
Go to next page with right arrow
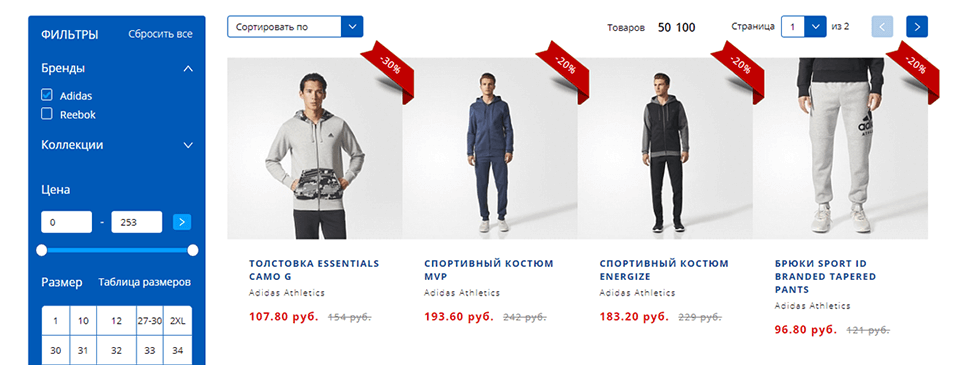click(917, 27)
